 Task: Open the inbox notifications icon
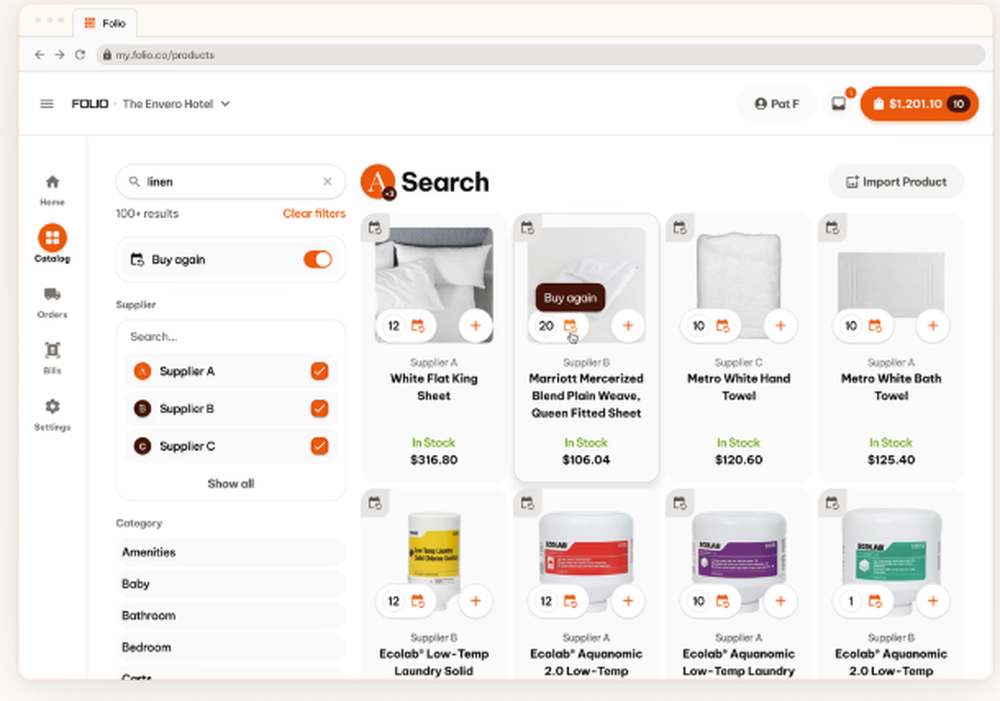click(839, 103)
